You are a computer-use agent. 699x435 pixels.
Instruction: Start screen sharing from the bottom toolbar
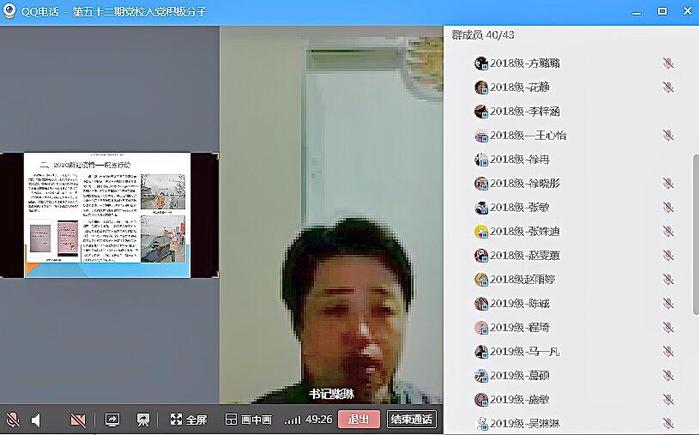[112, 420]
